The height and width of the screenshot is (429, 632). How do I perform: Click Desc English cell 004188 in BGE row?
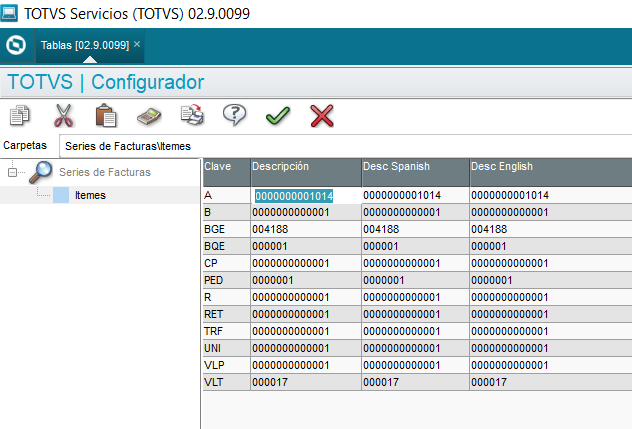point(551,229)
